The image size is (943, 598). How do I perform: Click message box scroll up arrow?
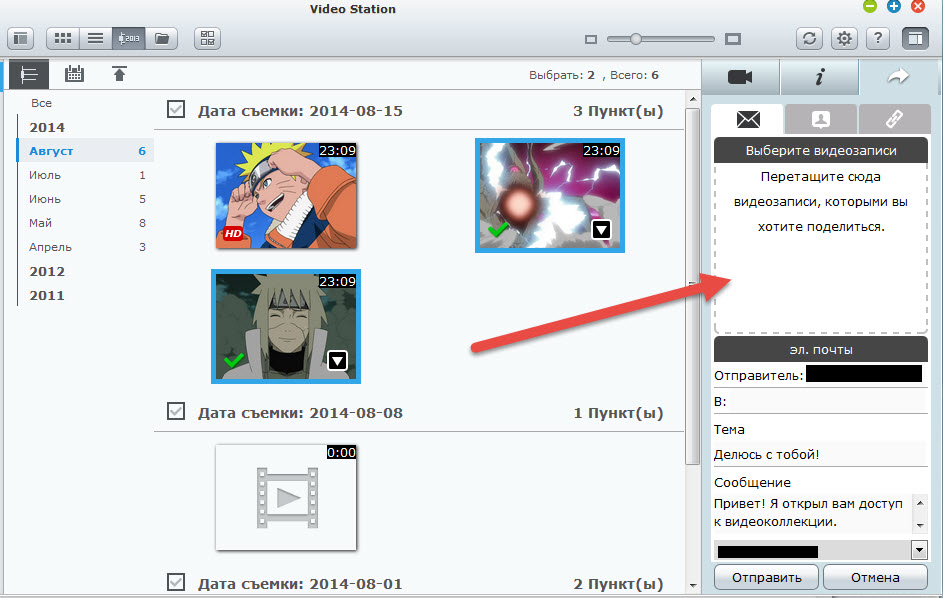920,502
